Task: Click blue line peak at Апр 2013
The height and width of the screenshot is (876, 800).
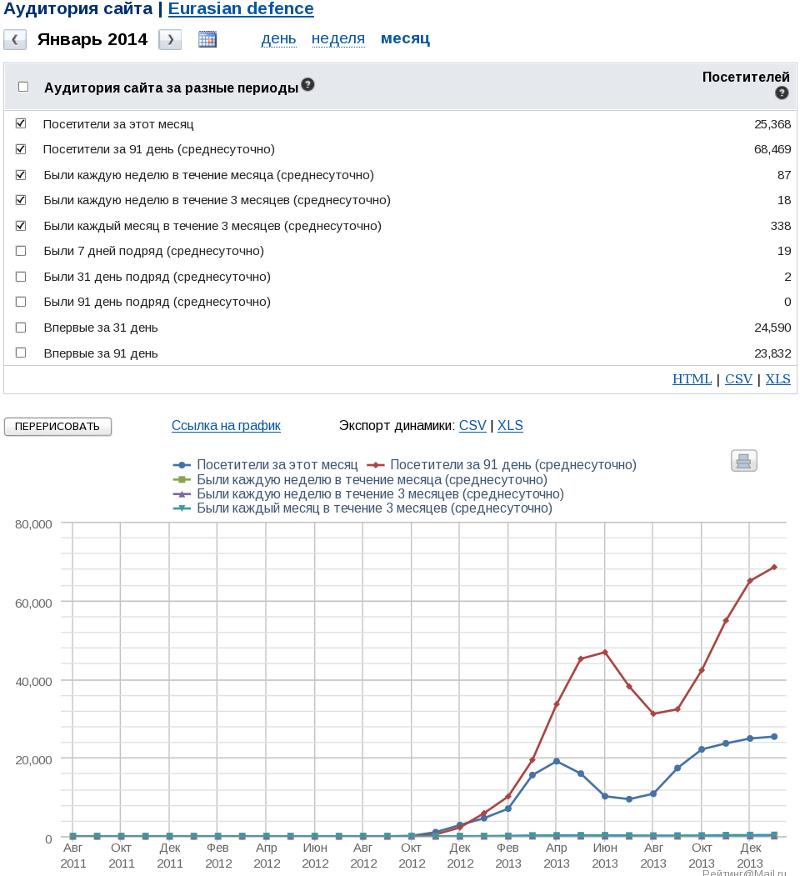Action: coord(556,761)
